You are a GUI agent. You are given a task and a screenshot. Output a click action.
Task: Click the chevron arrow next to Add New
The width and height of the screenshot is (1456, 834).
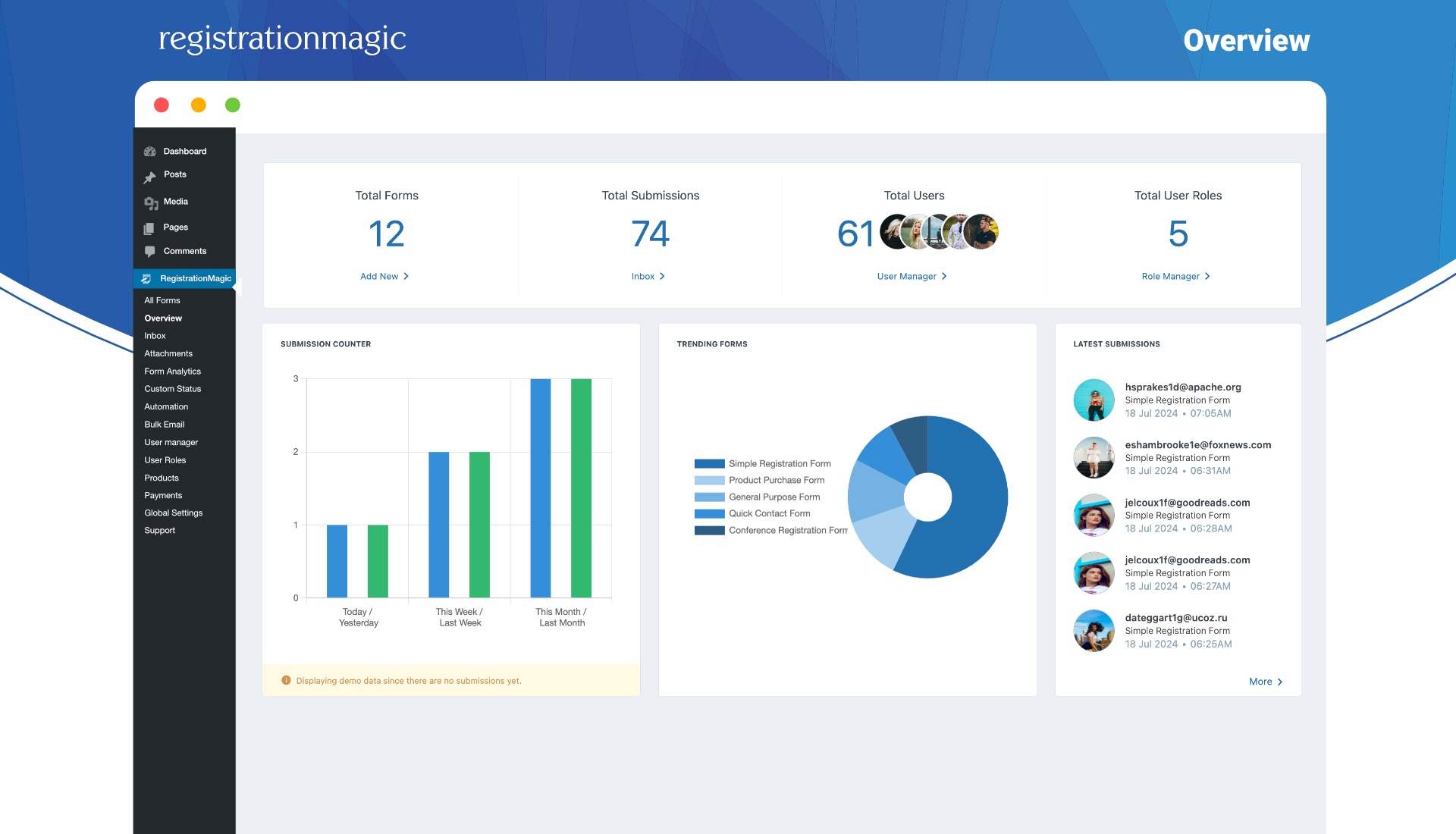(x=406, y=277)
